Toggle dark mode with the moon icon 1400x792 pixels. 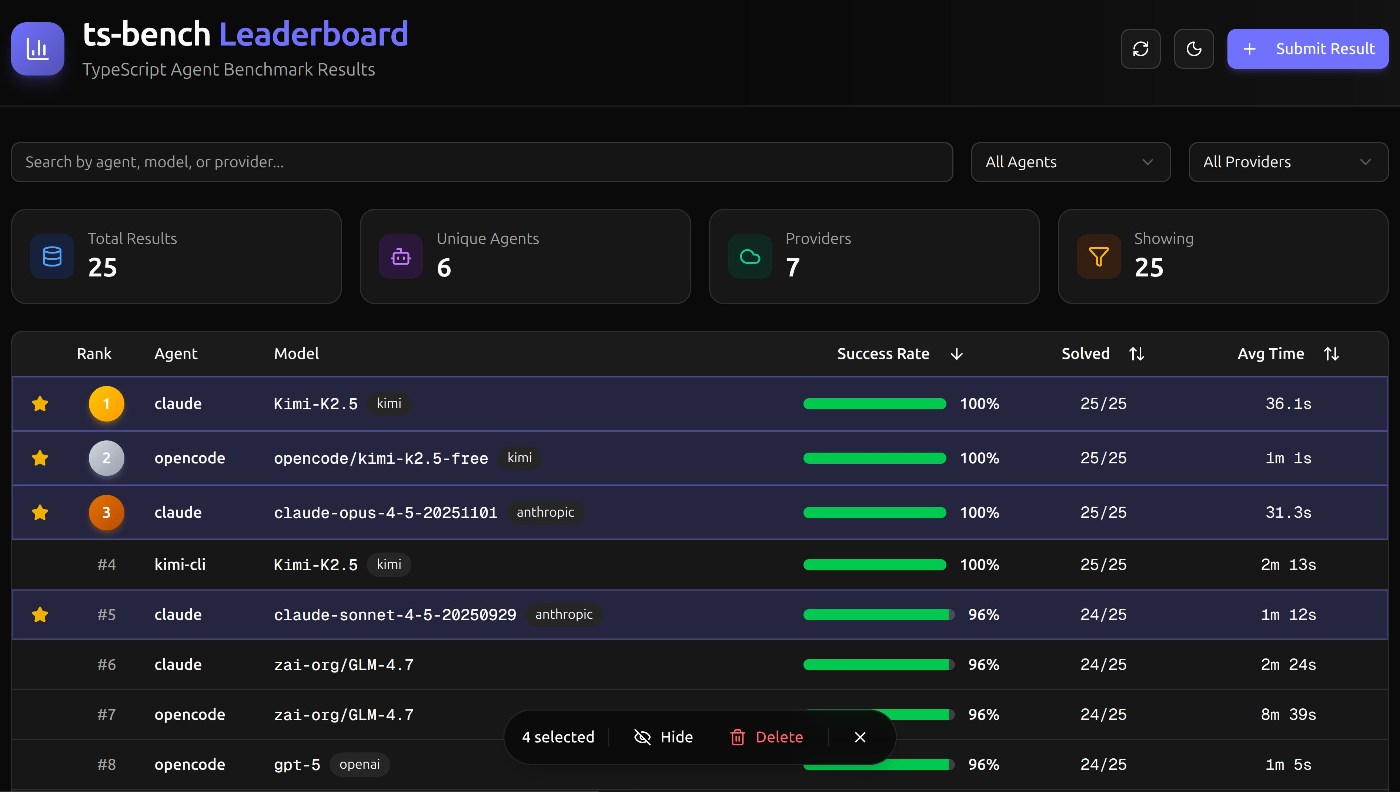click(1194, 49)
